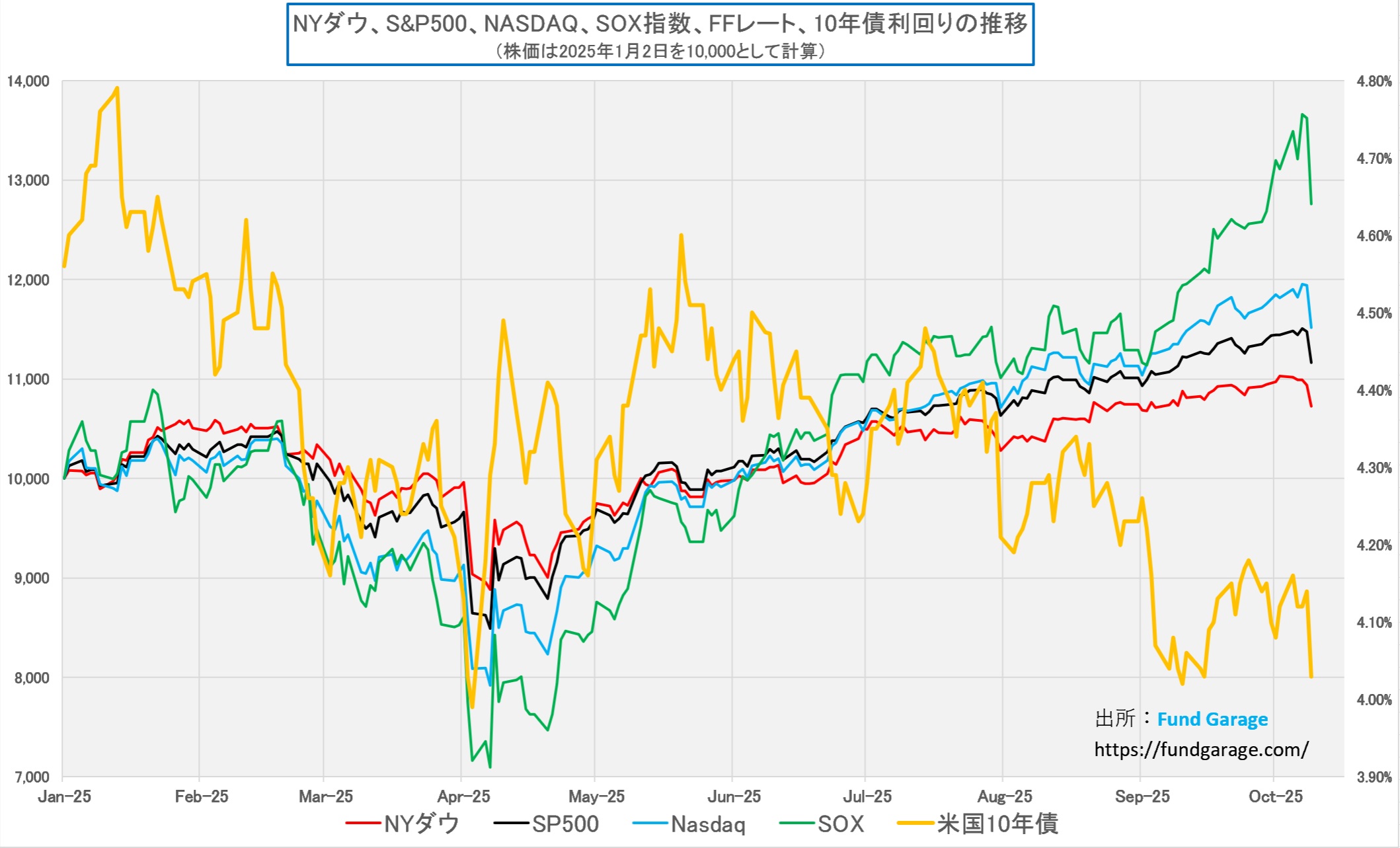This screenshot has width=1400, height=848.
Task: Click the 4.00% right axis label
Action: [1374, 700]
